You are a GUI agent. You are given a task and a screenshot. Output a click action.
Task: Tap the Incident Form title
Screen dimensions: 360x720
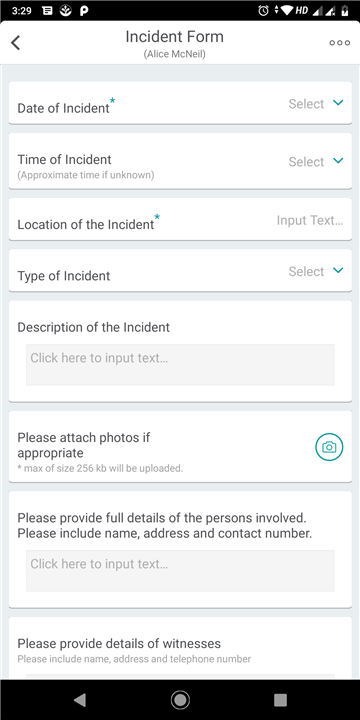tap(174, 37)
